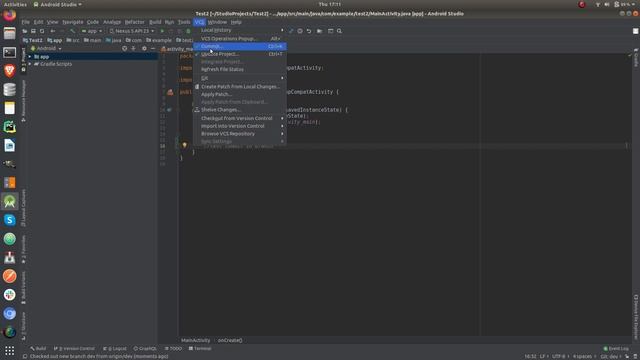Choose Create Patch from Local Changes
640x360 pixels.
pos(240,87)
